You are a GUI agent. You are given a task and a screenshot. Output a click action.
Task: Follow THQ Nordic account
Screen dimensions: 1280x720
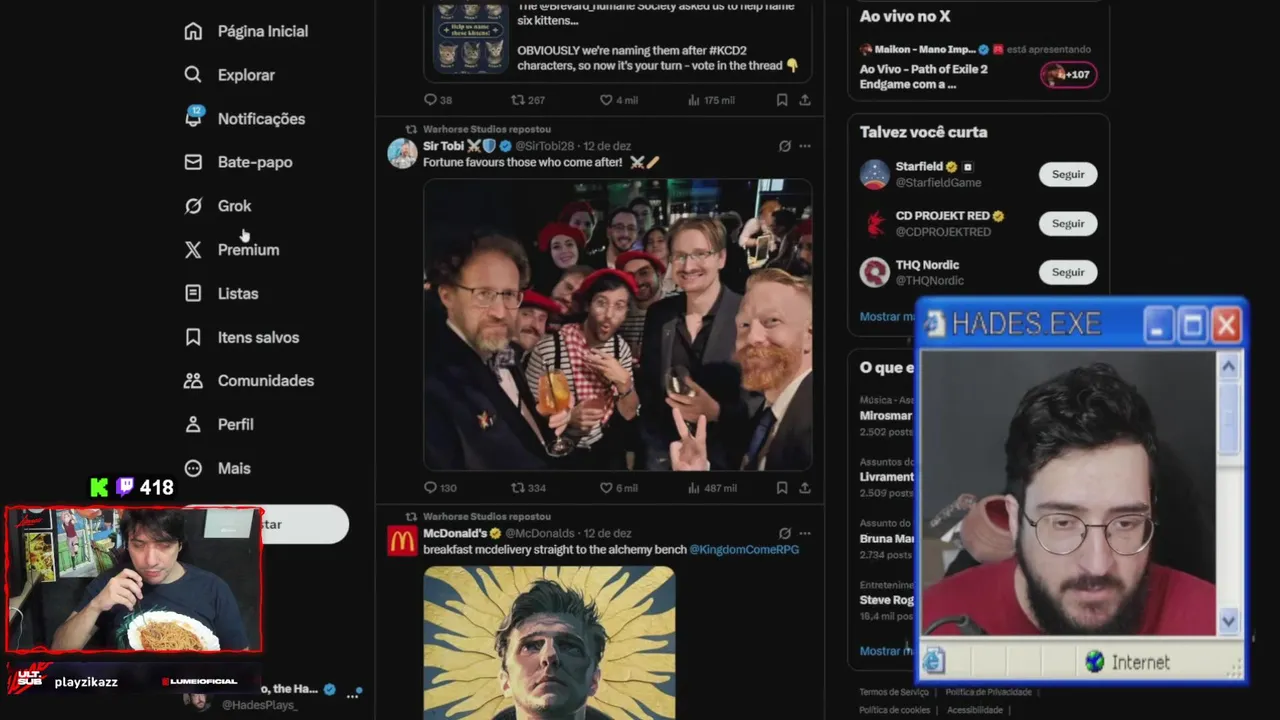[x=1068, y=272]
